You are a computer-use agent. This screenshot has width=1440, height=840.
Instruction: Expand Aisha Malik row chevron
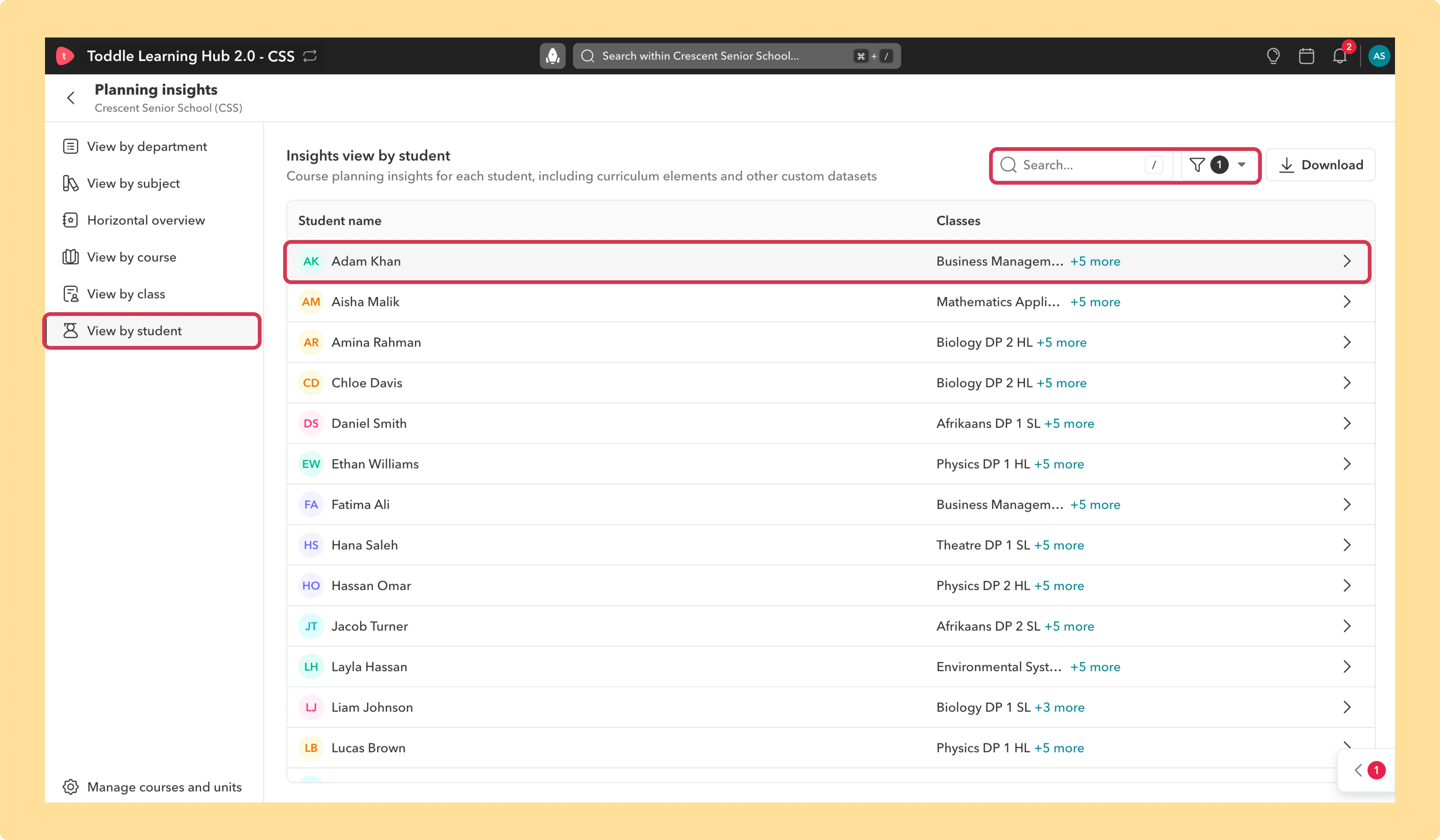pos(1347,301)
